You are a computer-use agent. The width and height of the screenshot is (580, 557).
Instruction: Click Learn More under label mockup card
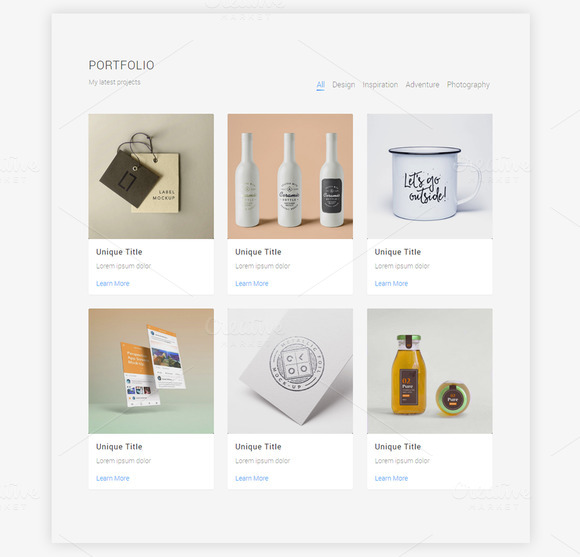(113, 284)
